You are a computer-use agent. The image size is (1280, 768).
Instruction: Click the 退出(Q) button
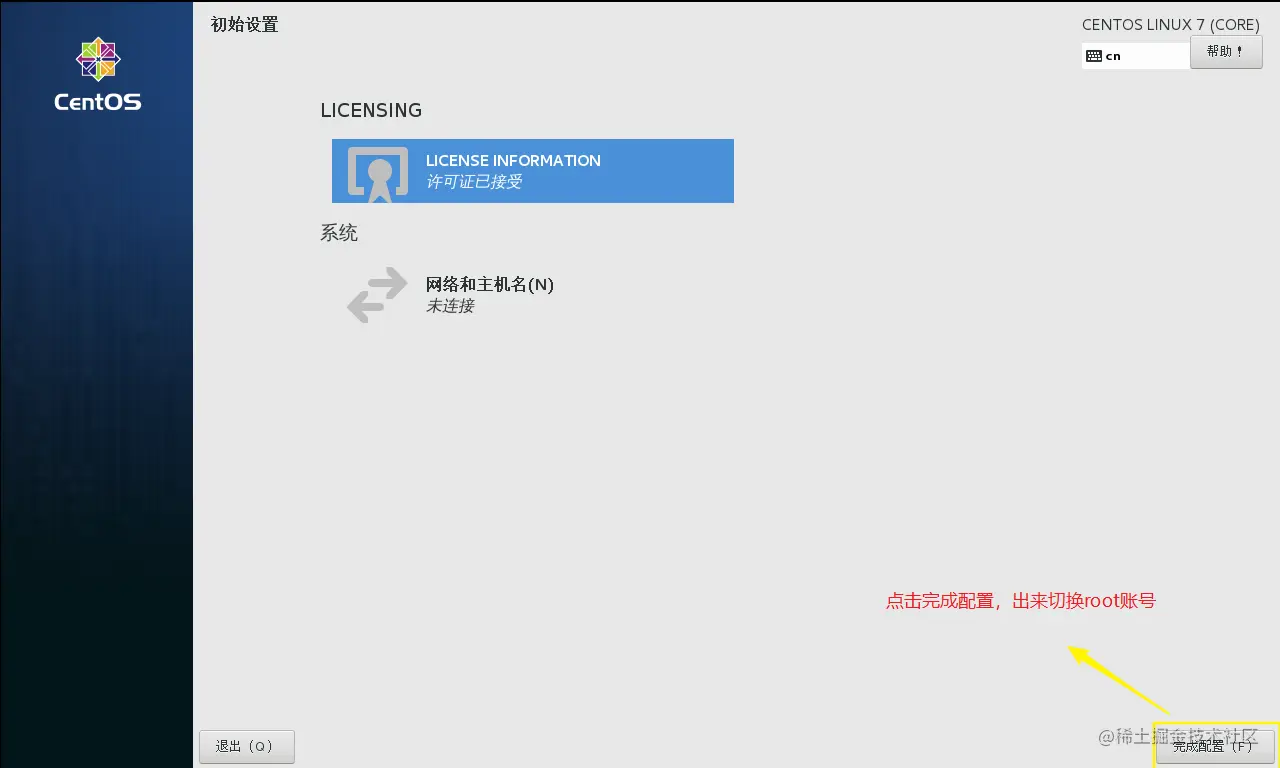pos(247,746)
